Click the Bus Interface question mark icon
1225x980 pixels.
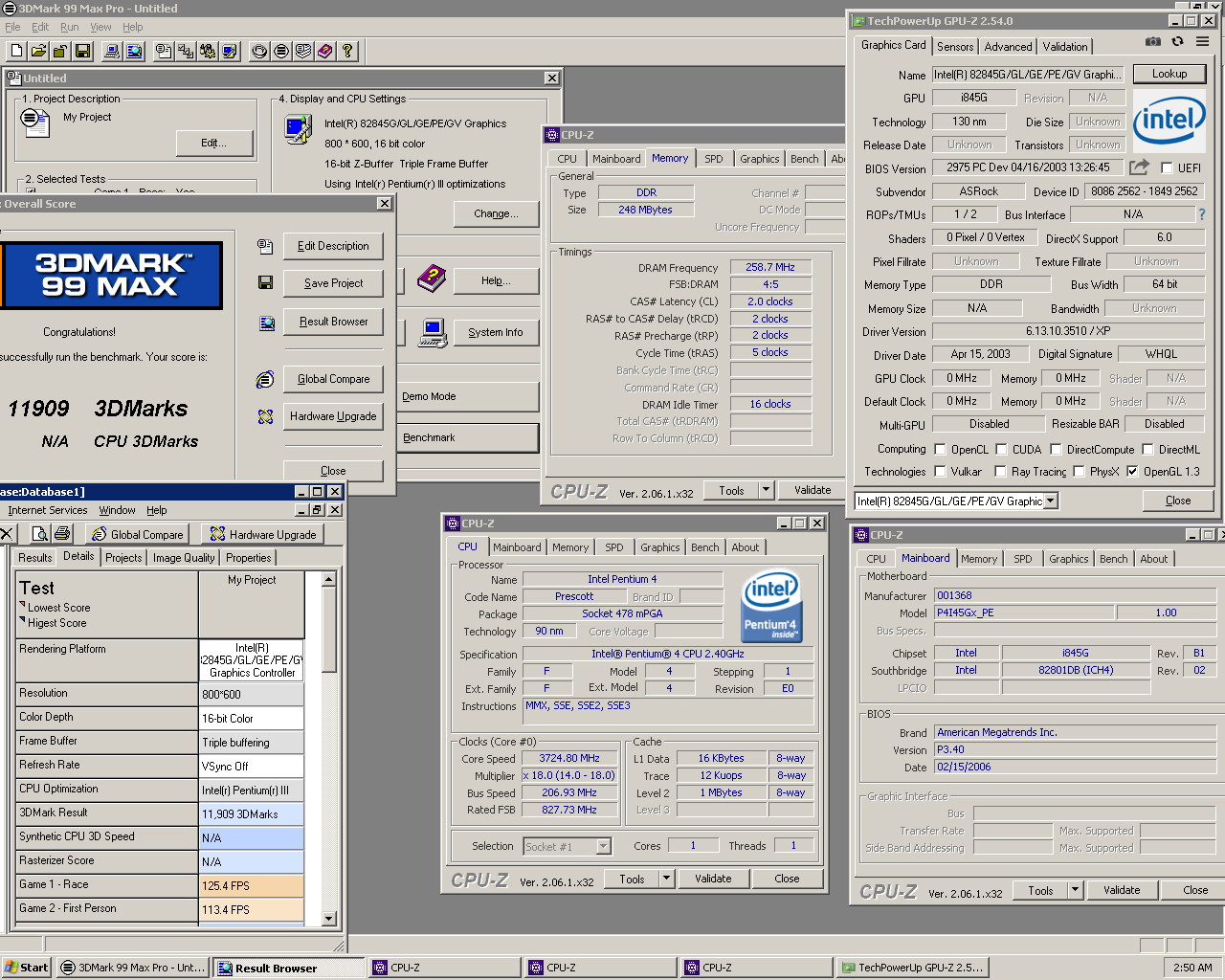[x=1202, y=214]
